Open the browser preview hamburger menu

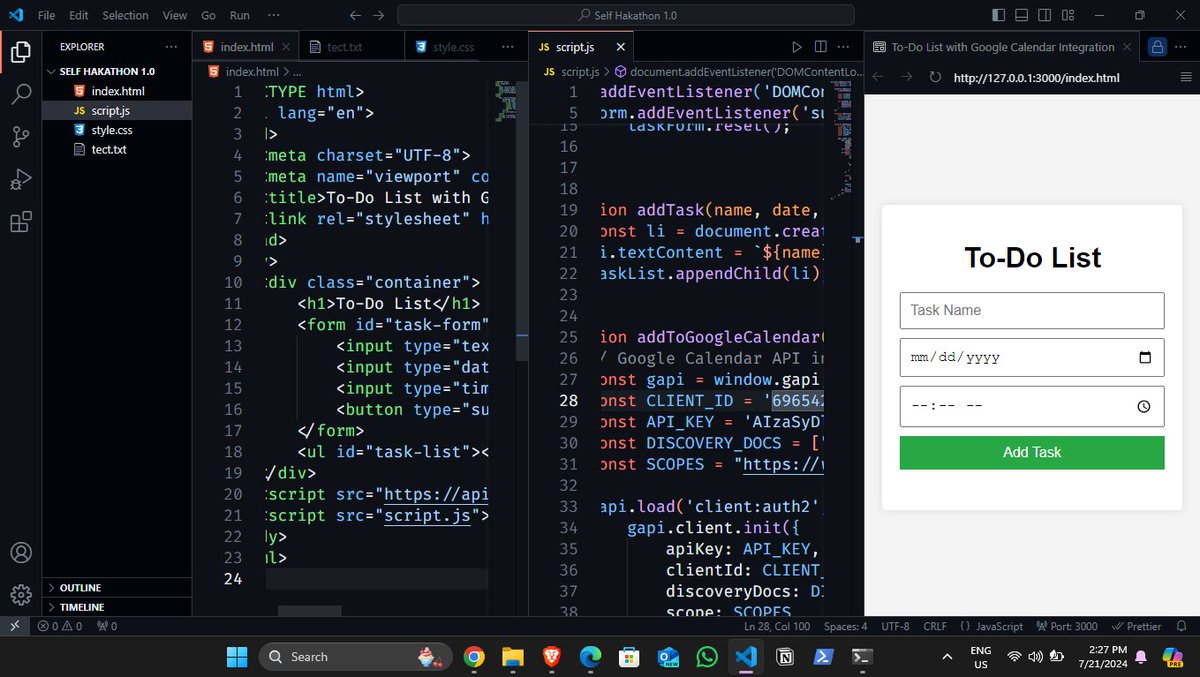point(1186,77)
